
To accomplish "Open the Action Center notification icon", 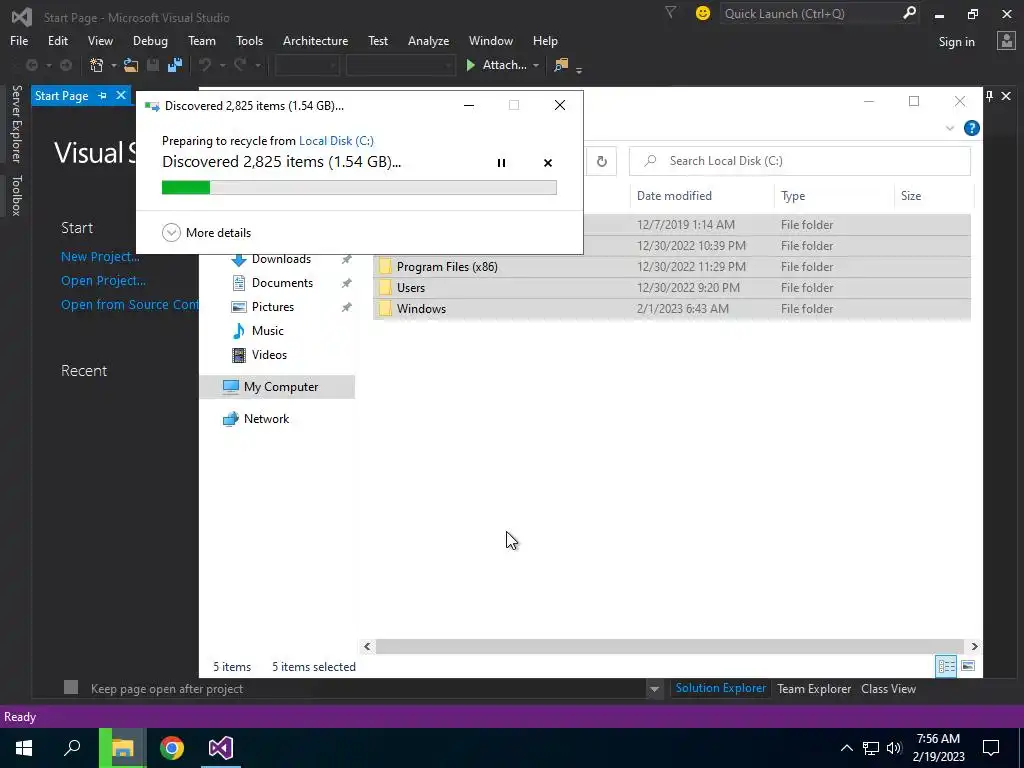I will 991,748.
